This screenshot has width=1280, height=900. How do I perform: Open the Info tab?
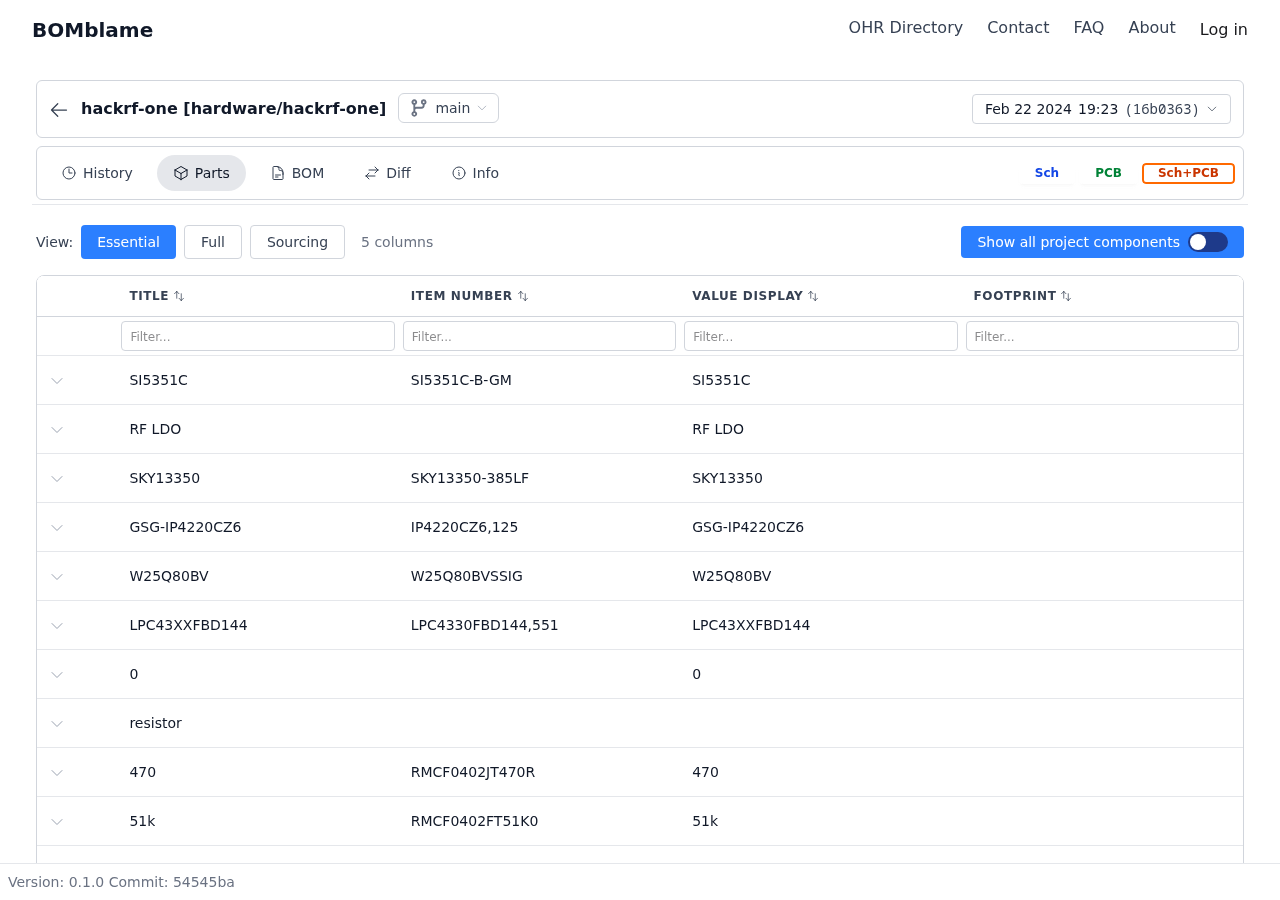coord(475,173)
